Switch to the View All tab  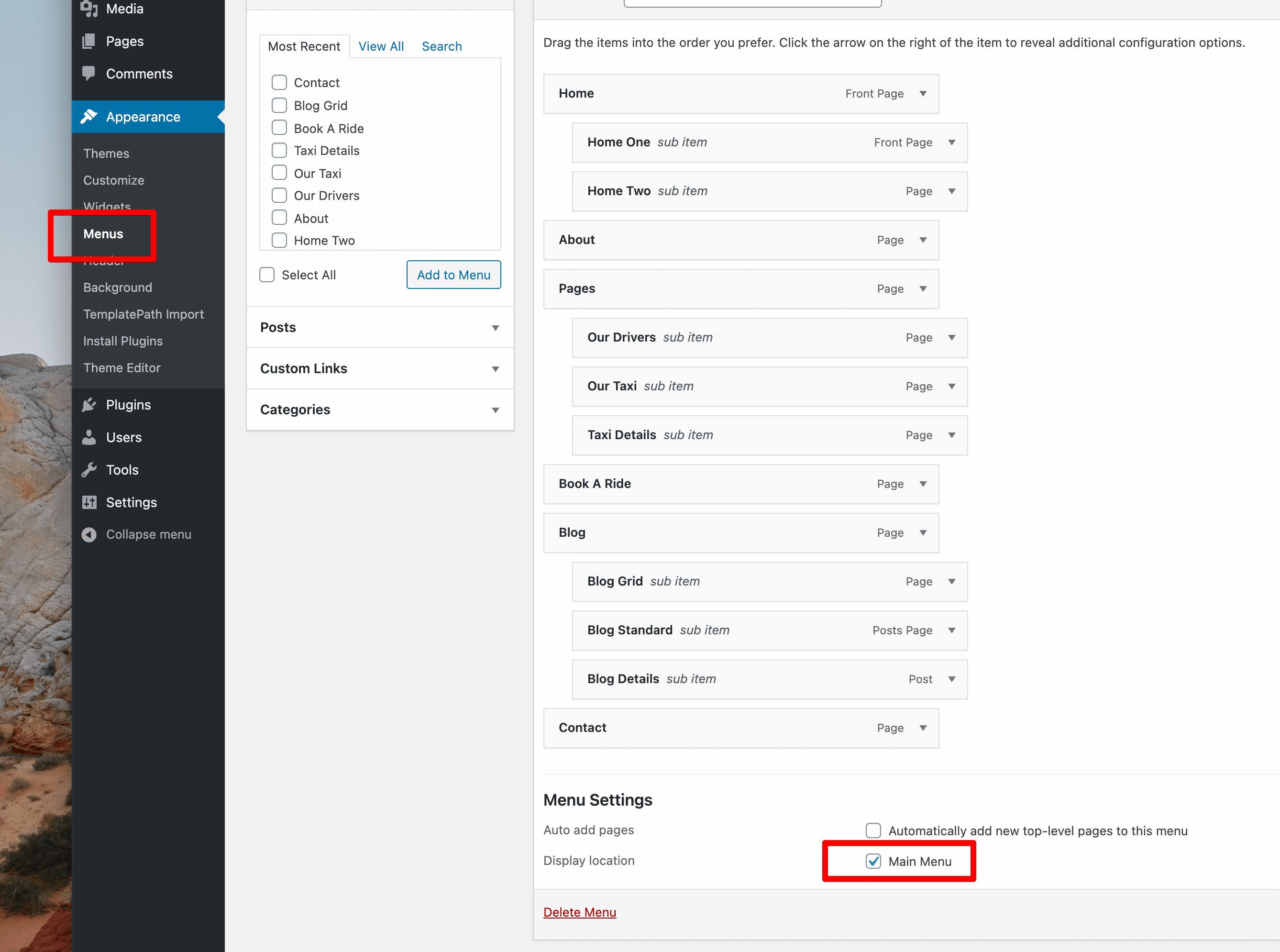(x=381, y=46)
